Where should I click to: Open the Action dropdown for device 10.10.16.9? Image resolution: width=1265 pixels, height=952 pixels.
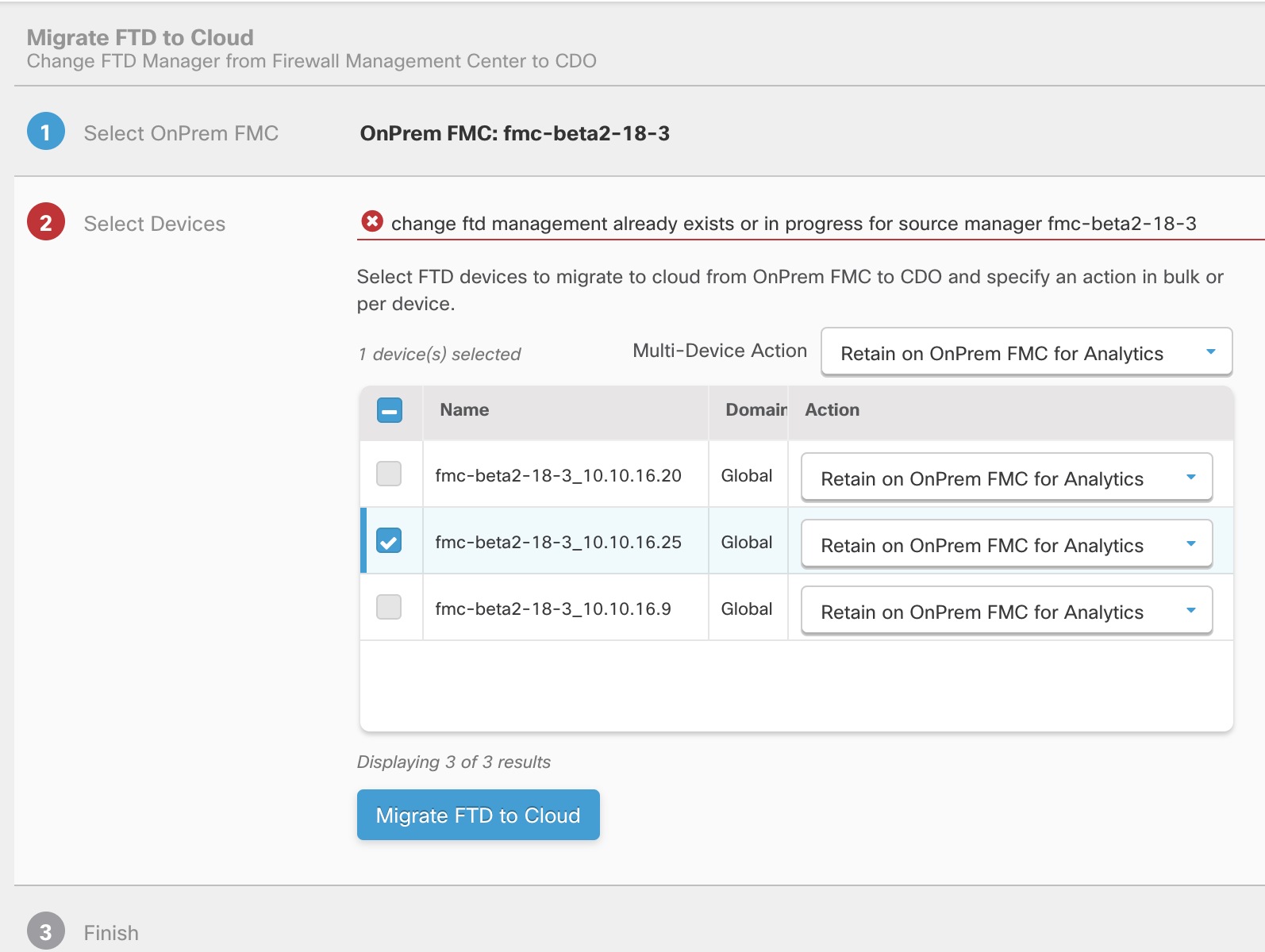tap(1007, 610)
